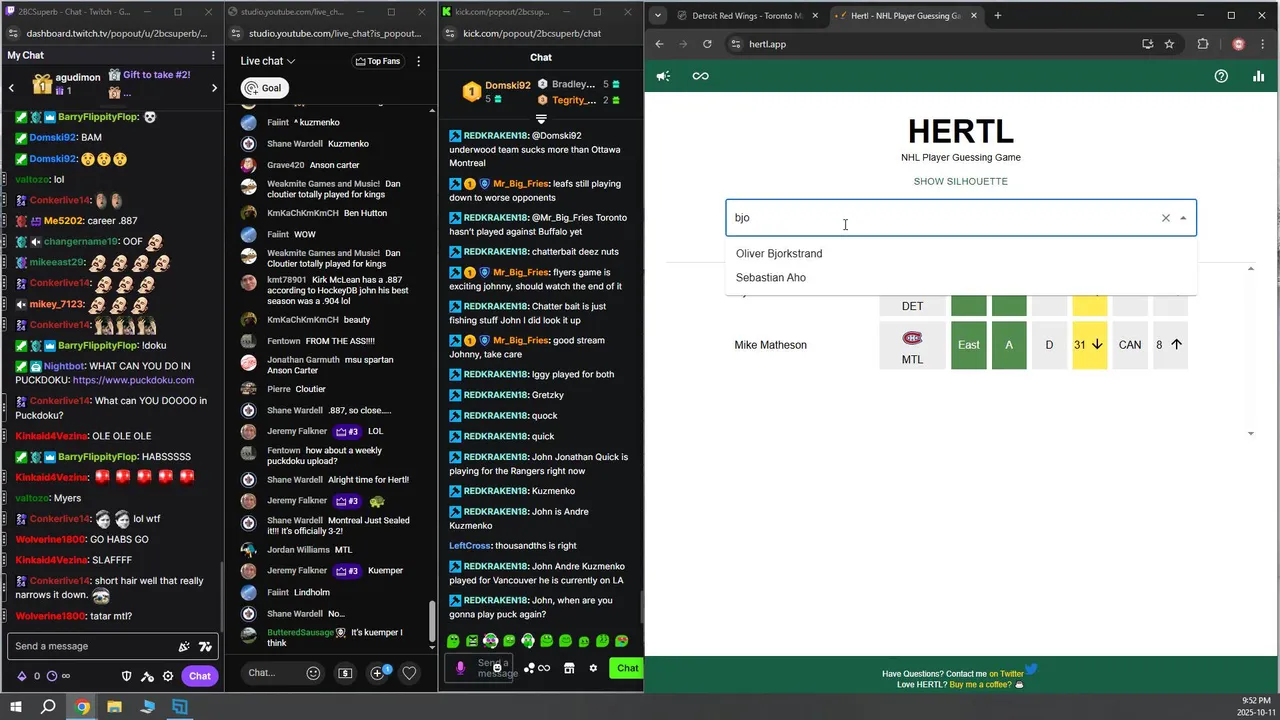The image size is (1280, 720).
Task: Go to next Twitch gift leaderboard item
Action: click(x=214, y=88)
